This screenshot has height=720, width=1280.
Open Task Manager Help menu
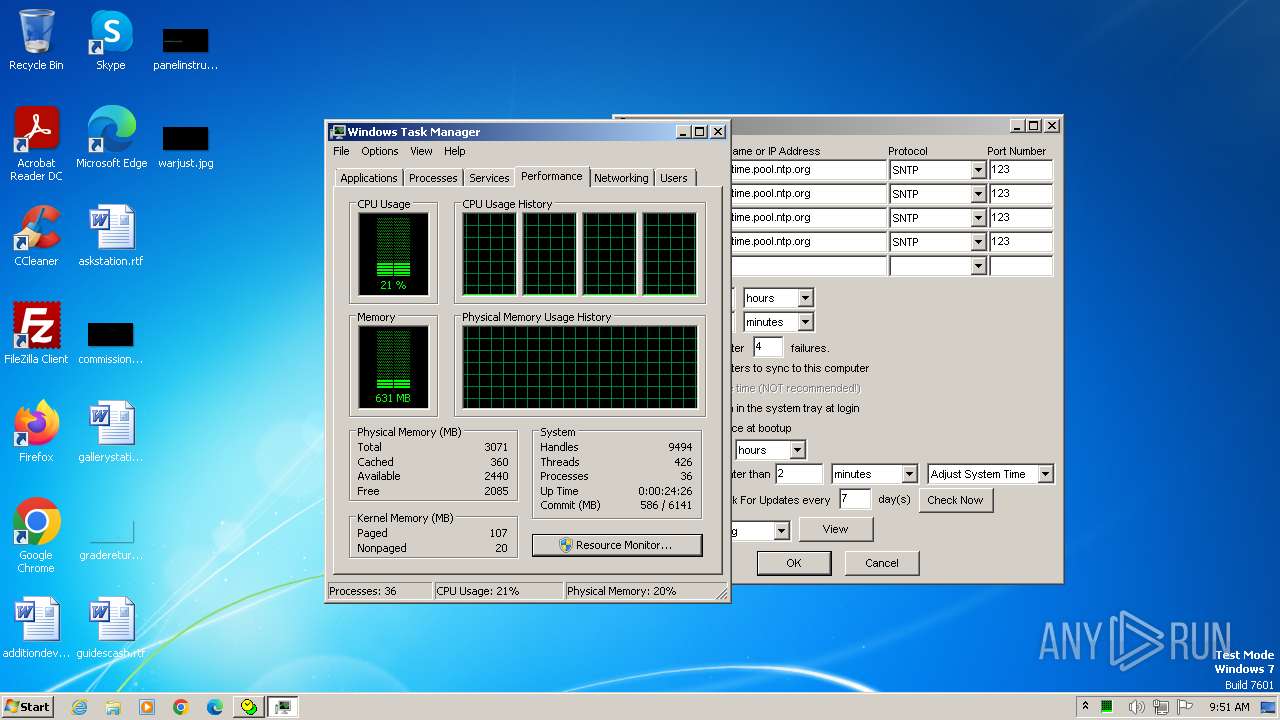pos(455,151)
